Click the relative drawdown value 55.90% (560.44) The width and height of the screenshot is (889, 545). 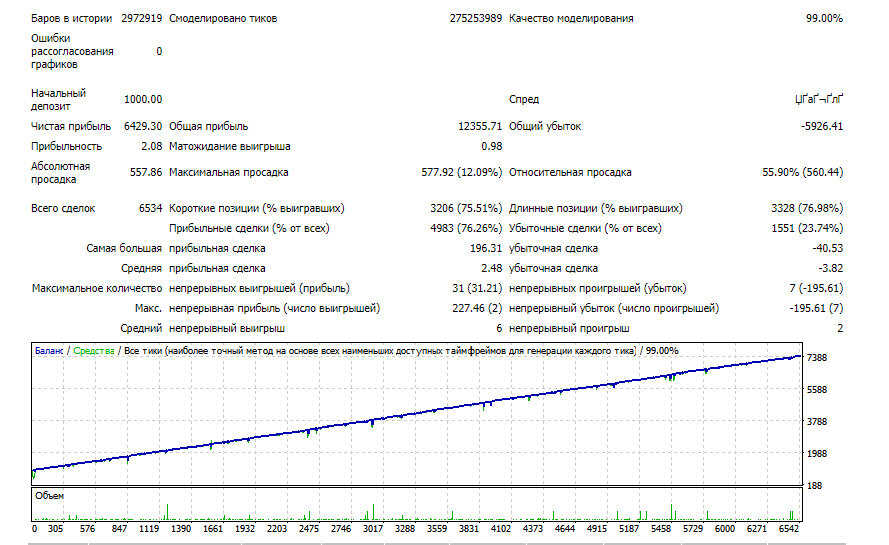(802, 172)
